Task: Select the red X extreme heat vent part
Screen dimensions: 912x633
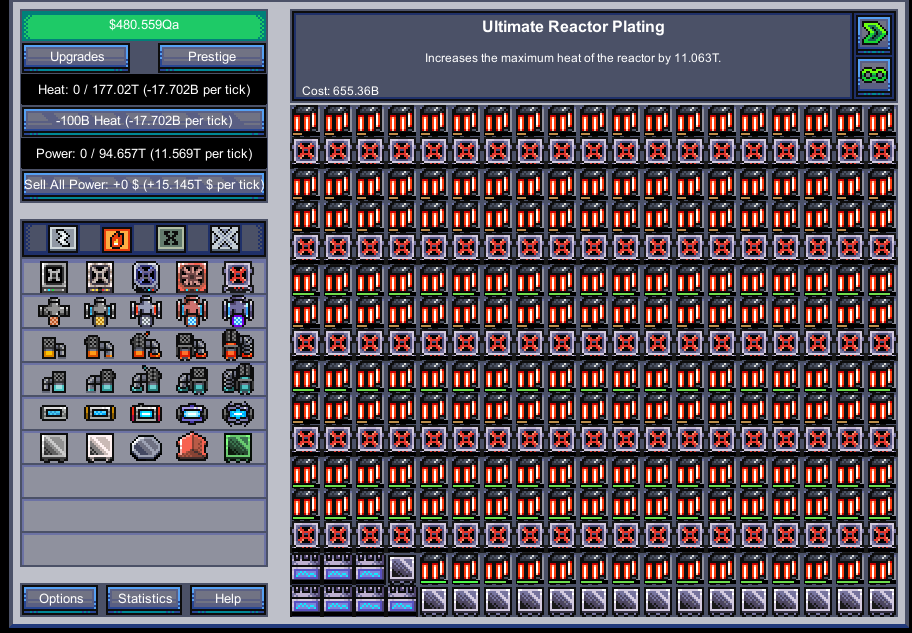Action: tap(237, 276)
